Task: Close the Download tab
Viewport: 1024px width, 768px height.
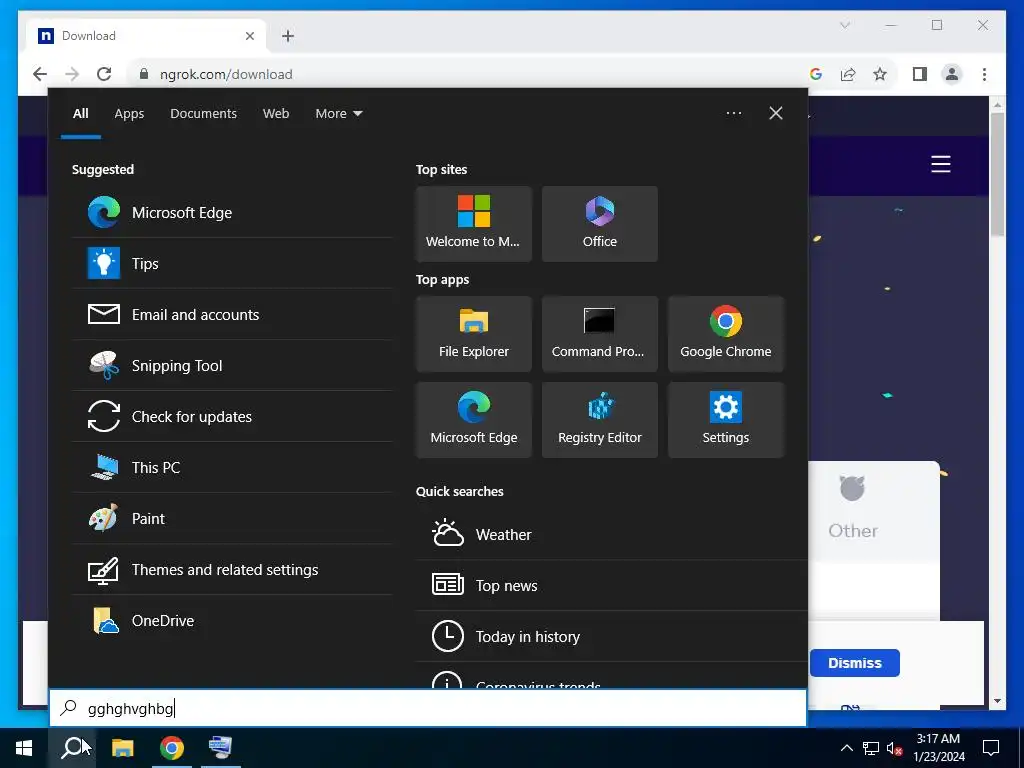Action: (x=249, y=36)
